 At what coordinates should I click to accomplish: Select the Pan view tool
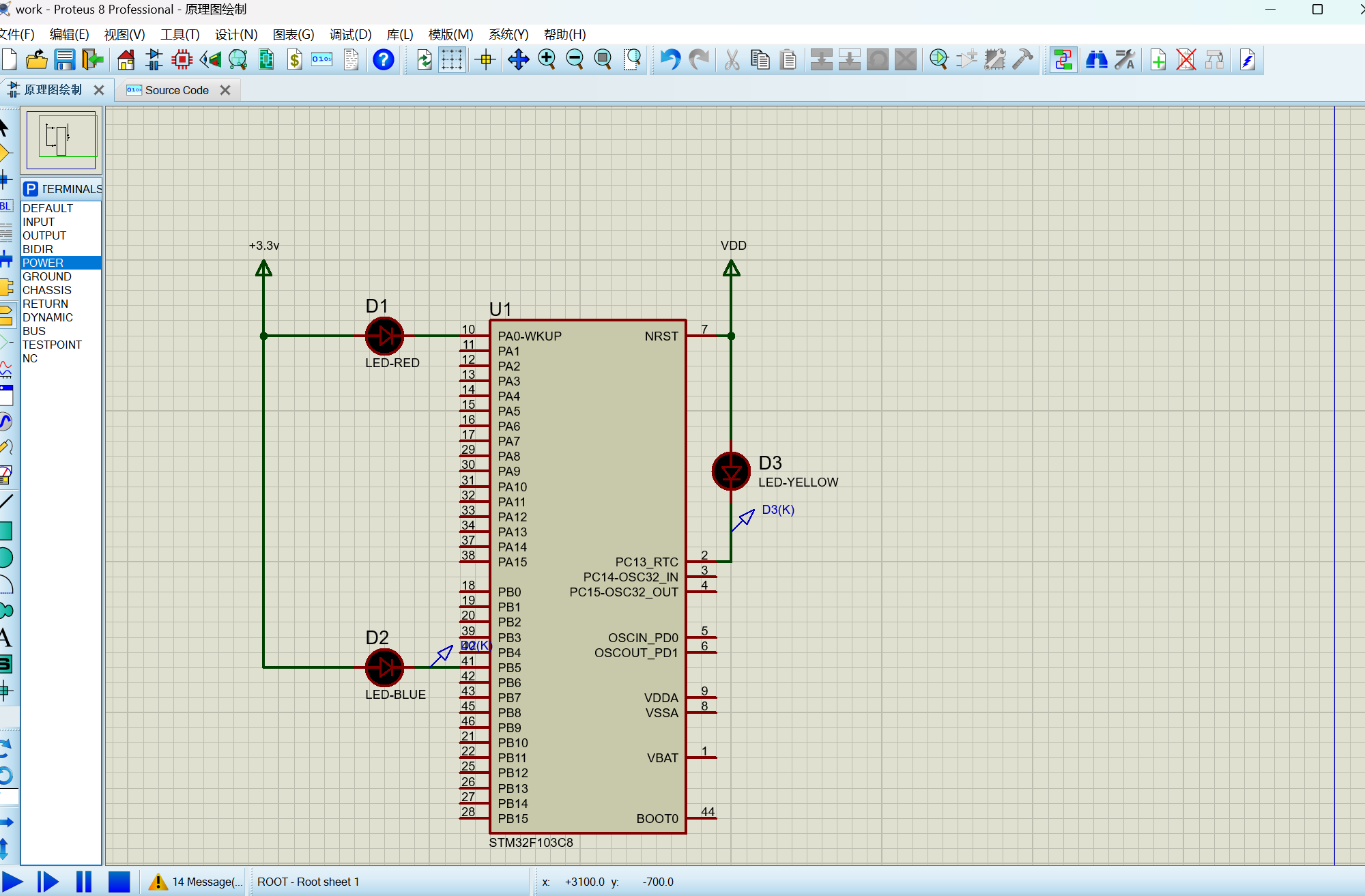pos(519,60)
